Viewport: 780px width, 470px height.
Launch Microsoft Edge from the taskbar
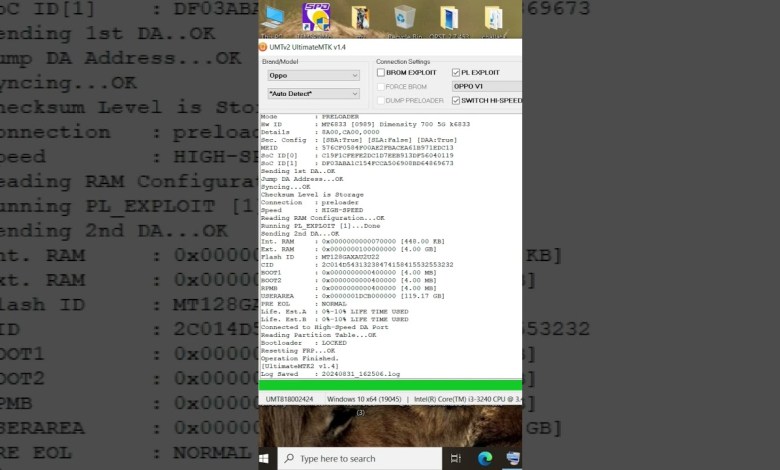click(485, 458)
